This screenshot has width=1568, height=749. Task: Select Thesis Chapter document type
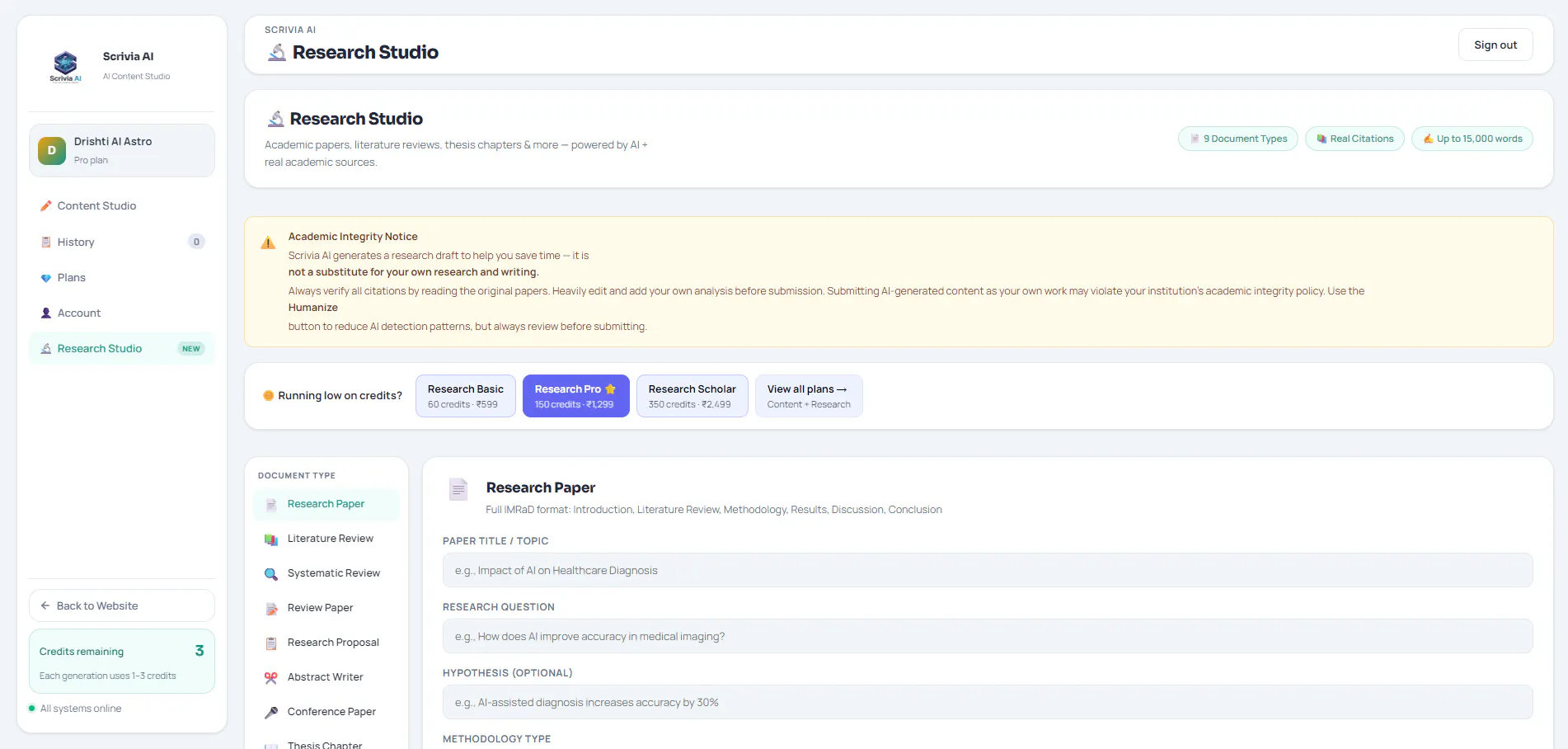[x=326, y=742]
